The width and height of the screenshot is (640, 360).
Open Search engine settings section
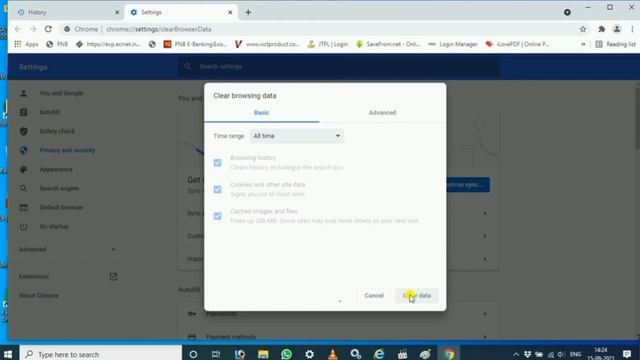(x=59, y=188)
